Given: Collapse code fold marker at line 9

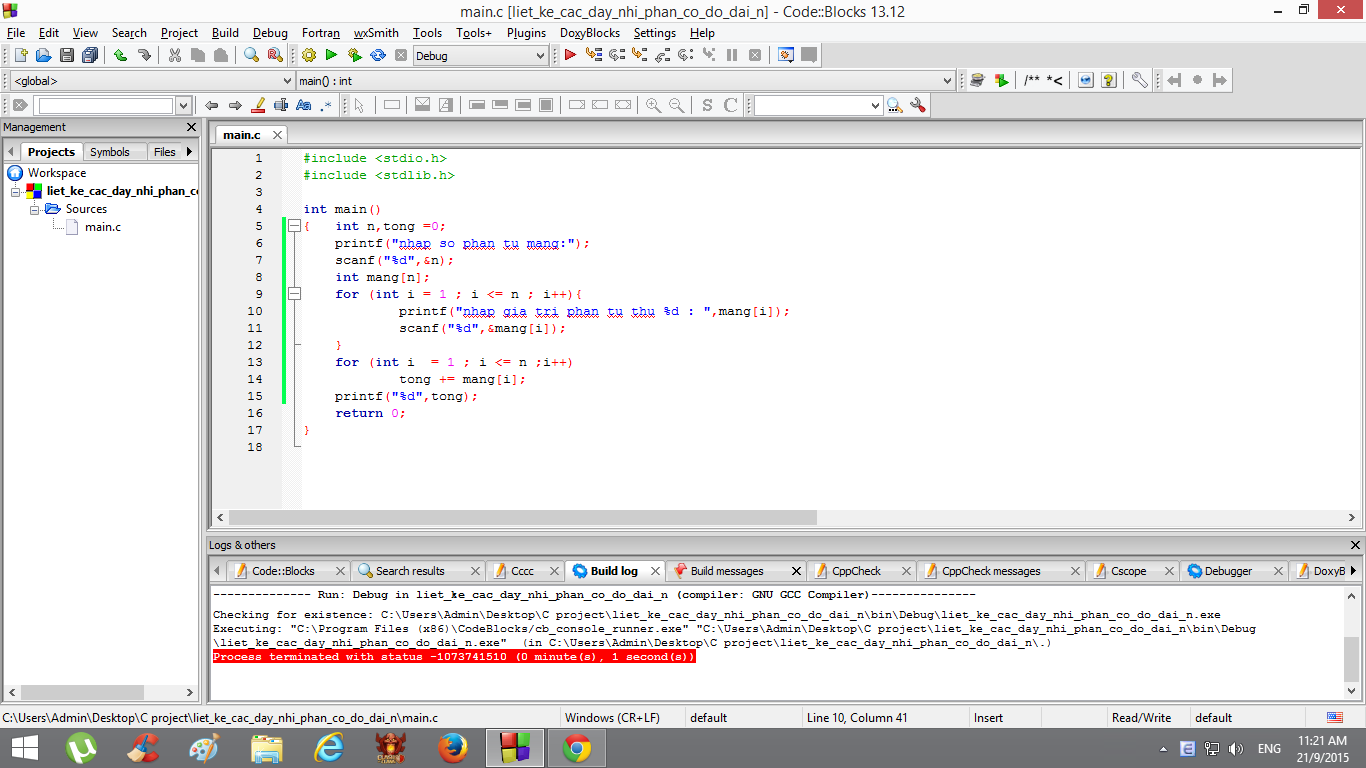Looking at the screenshot, I should 294,294.
